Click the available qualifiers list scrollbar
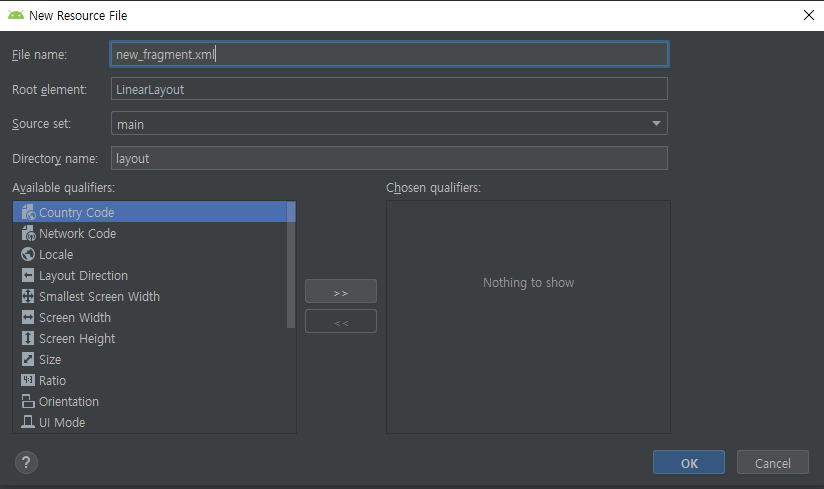 (291, 265)
